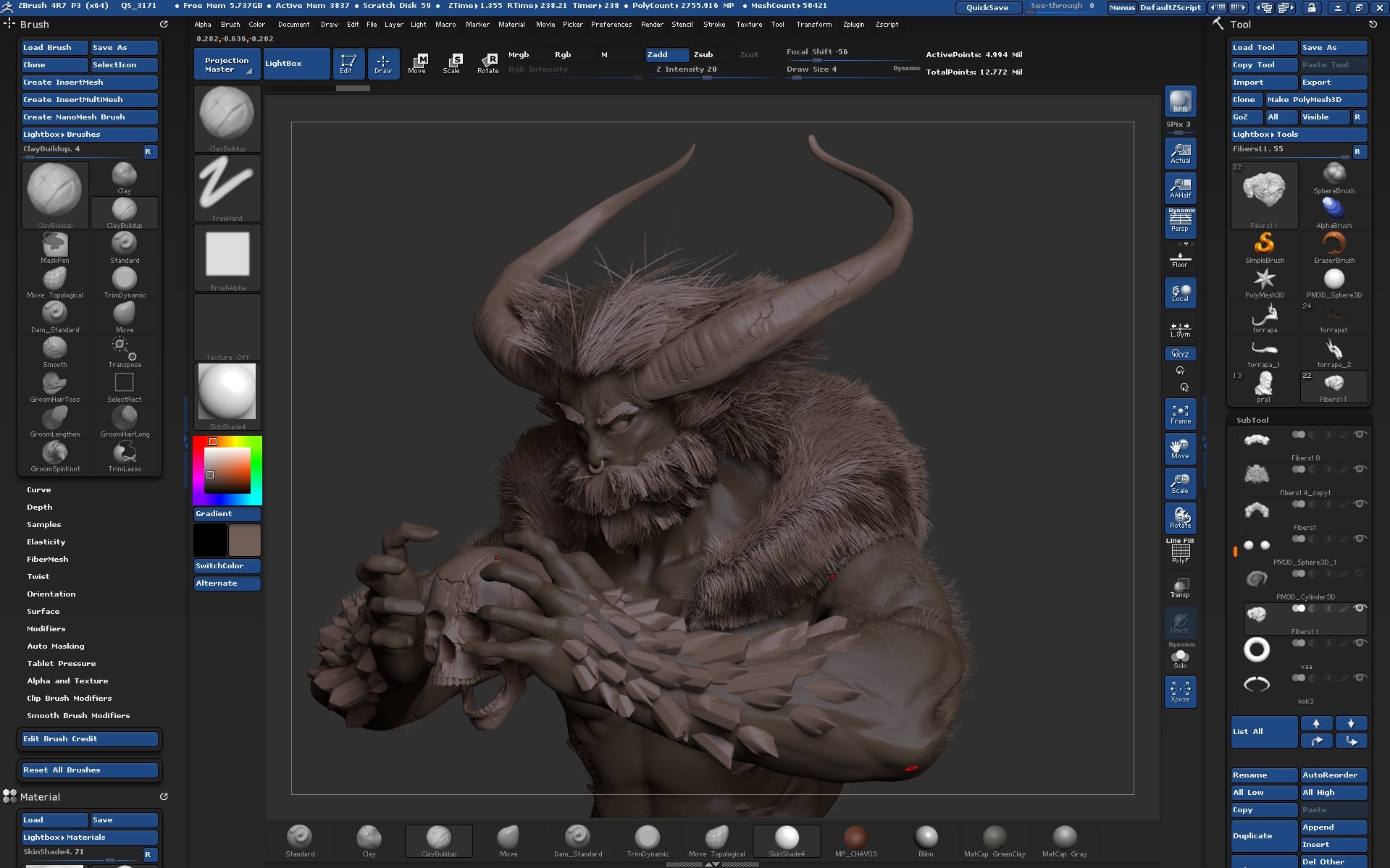Click the Frame view icon
Image resolution: width=1390 pixels, height=868 pixels.
pyautogui.click(x=1180, y=414)
